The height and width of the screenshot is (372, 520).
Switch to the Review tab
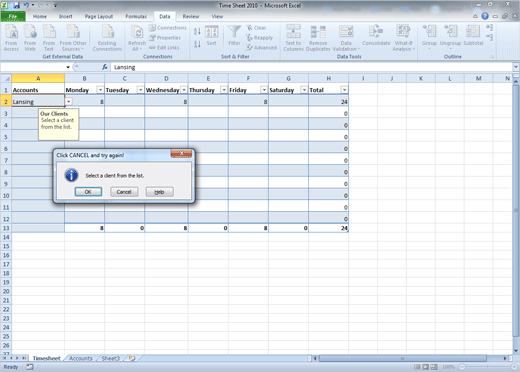[191, 16]
